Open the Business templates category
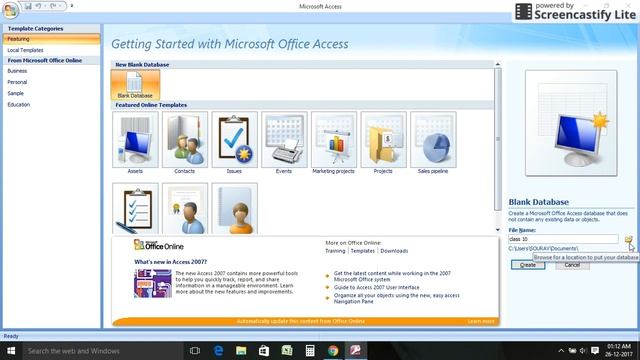640x360 pixels. coord(17,71)
